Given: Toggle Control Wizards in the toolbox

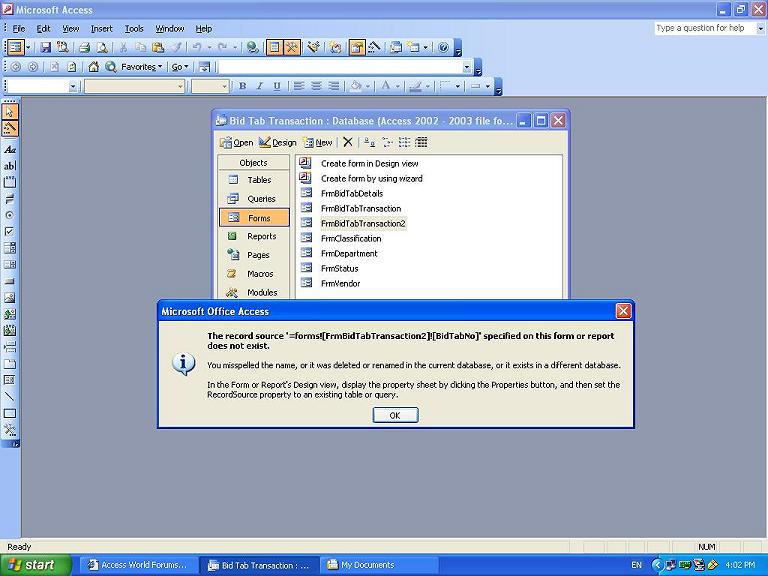Looking at the screenshot, I should [x=10, y=128].
